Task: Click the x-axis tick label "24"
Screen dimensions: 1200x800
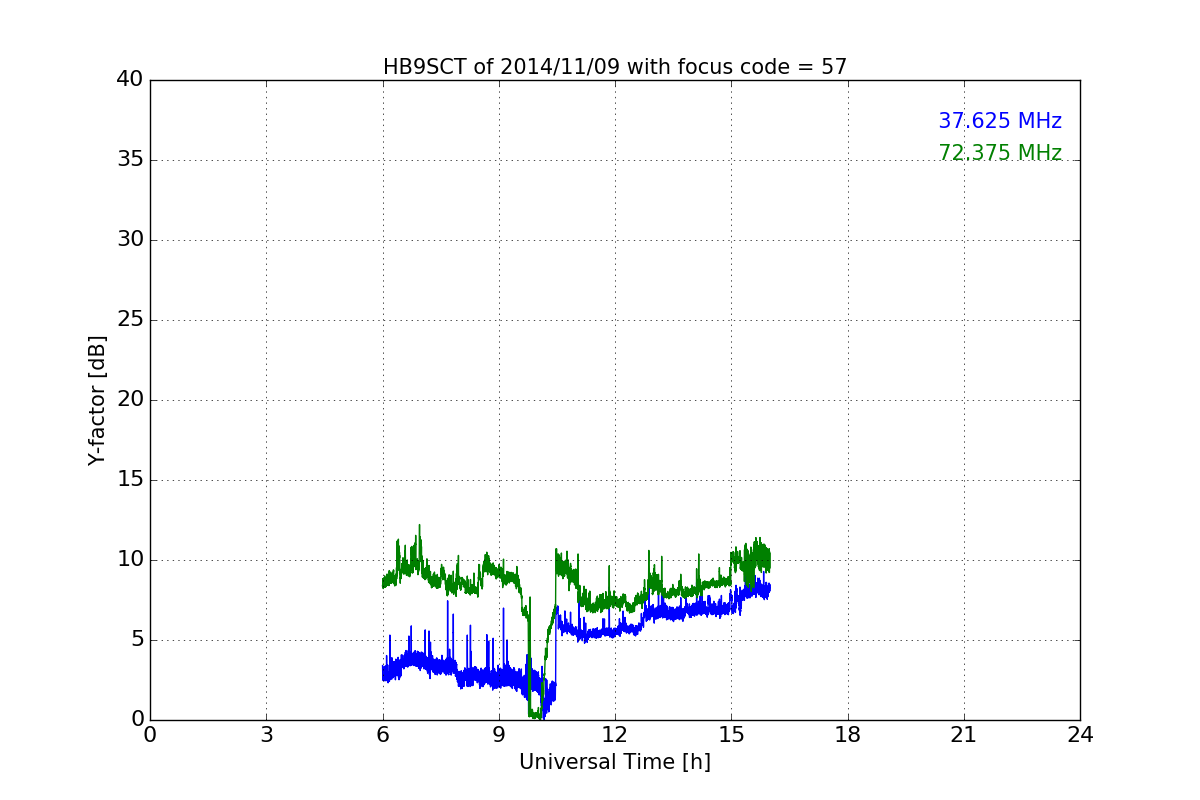Action: pyautogui.click(x=1080, y=735)
